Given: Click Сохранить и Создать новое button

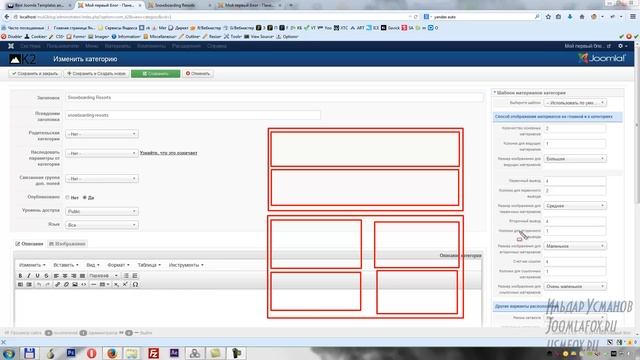Looking at the screenshot, I should 96,73.
